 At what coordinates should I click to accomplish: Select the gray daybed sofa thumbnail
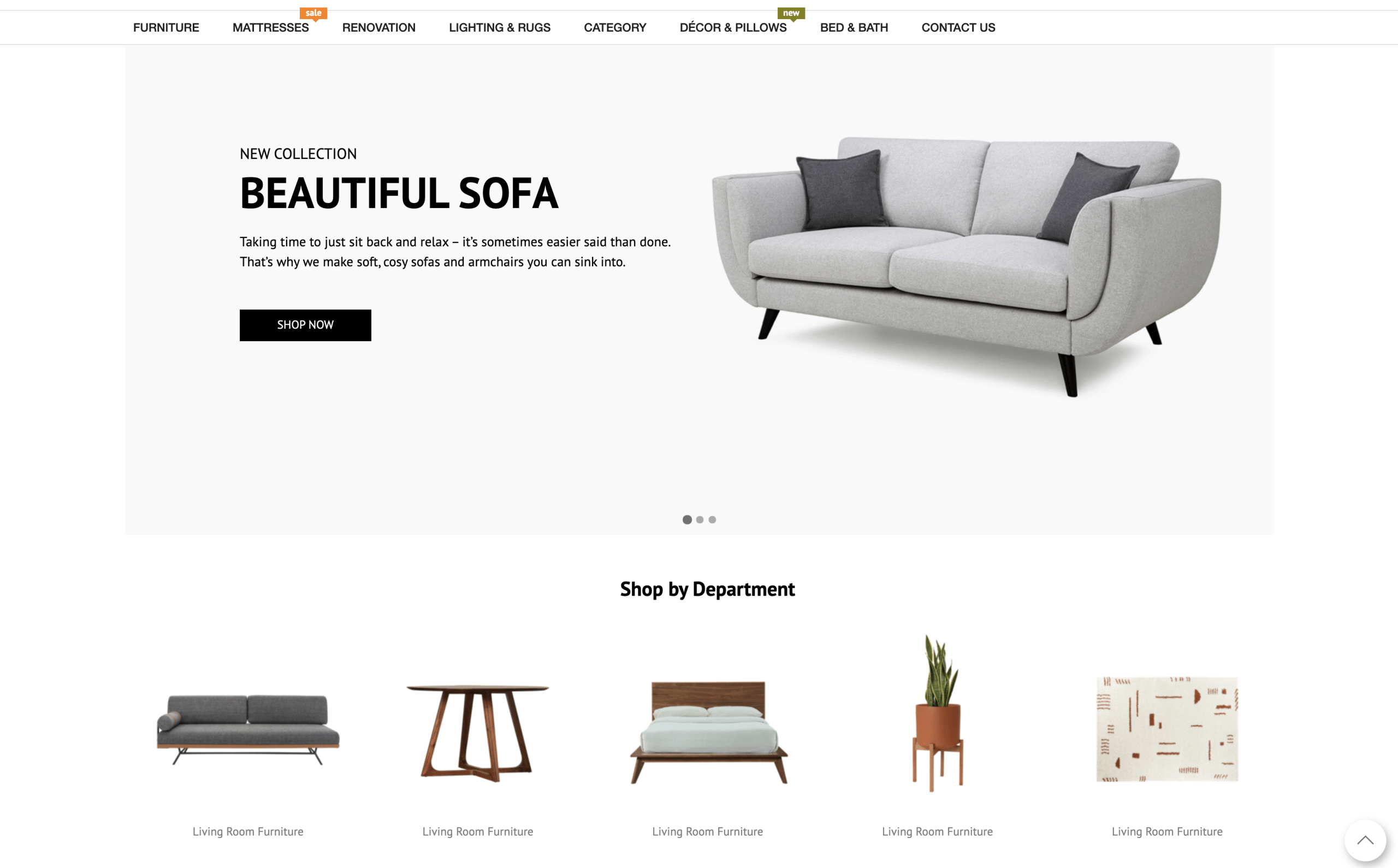click(x=248, y=729)
